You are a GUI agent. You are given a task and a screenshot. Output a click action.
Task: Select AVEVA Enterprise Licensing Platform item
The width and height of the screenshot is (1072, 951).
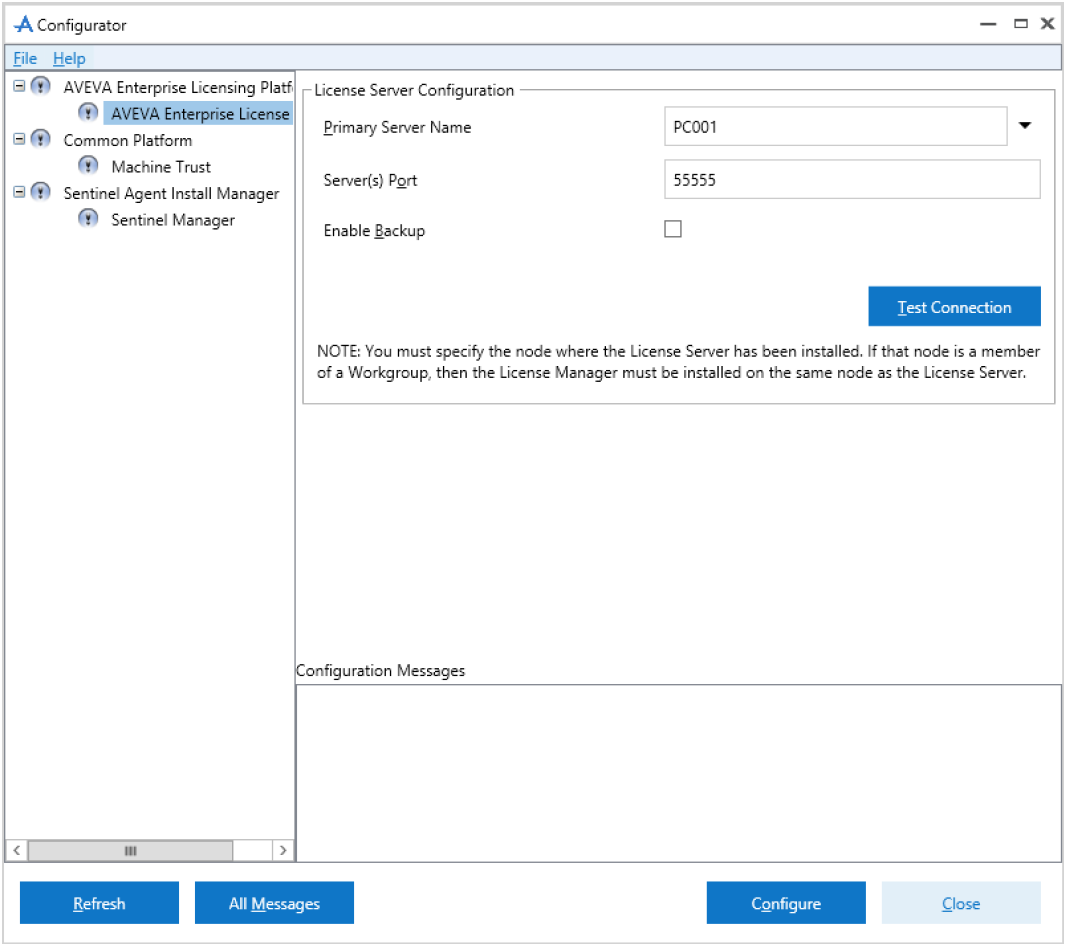click(178, 88)
